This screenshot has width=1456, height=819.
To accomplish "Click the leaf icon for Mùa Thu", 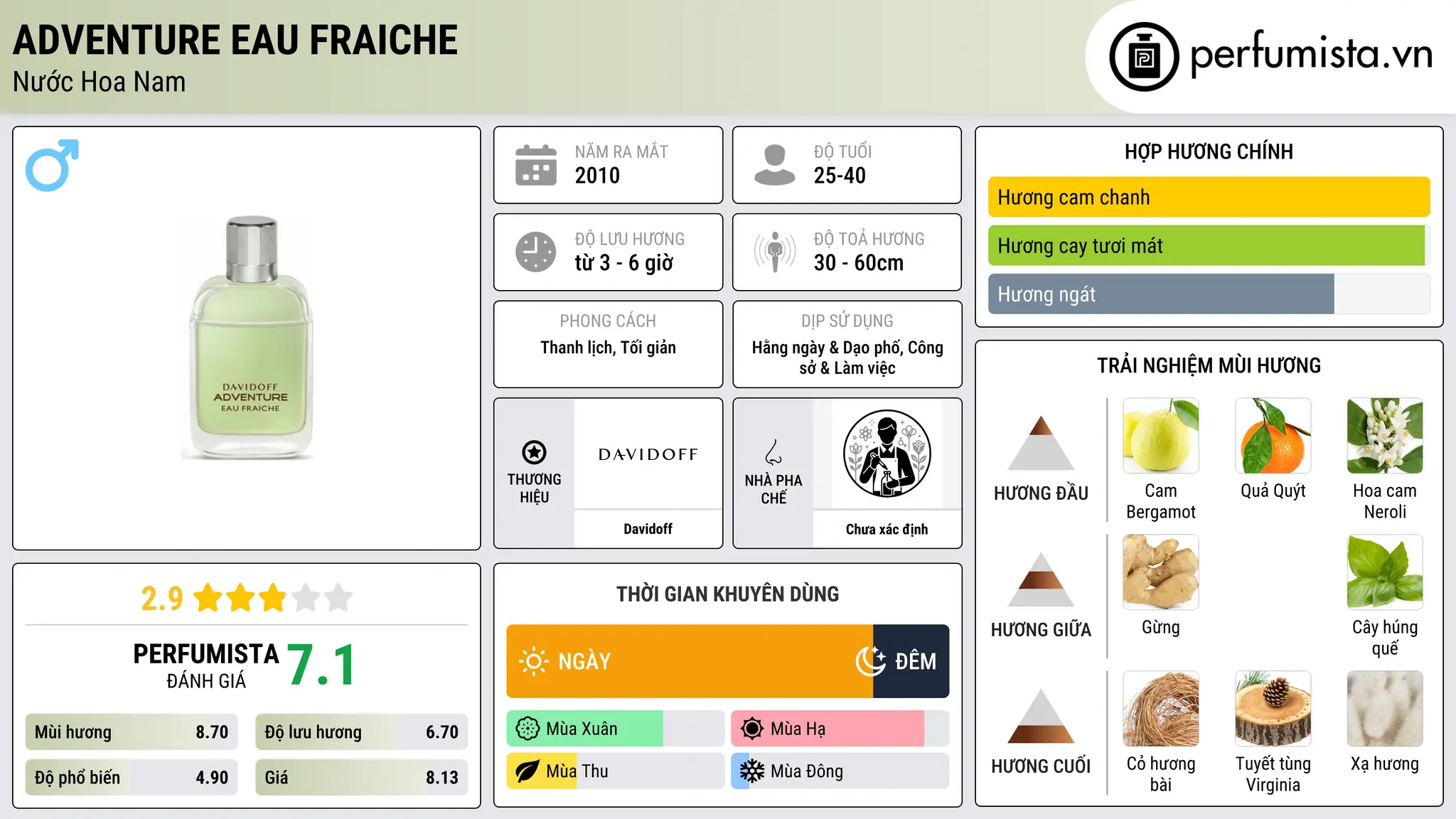I will [528, 771].
